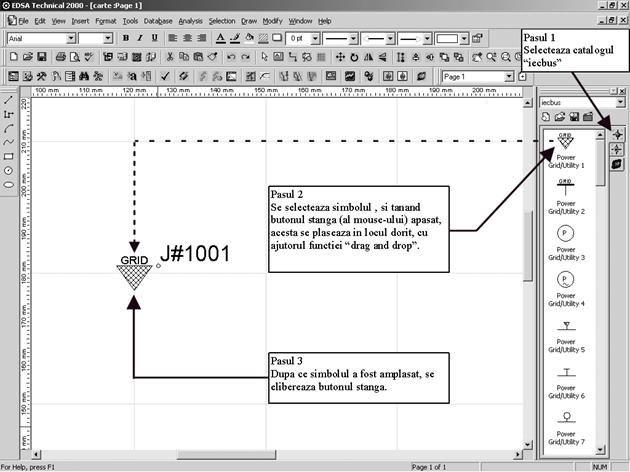This screenshot has height=472, width=630.
Task: Toggle Bold text formatting
Action: 125,39
